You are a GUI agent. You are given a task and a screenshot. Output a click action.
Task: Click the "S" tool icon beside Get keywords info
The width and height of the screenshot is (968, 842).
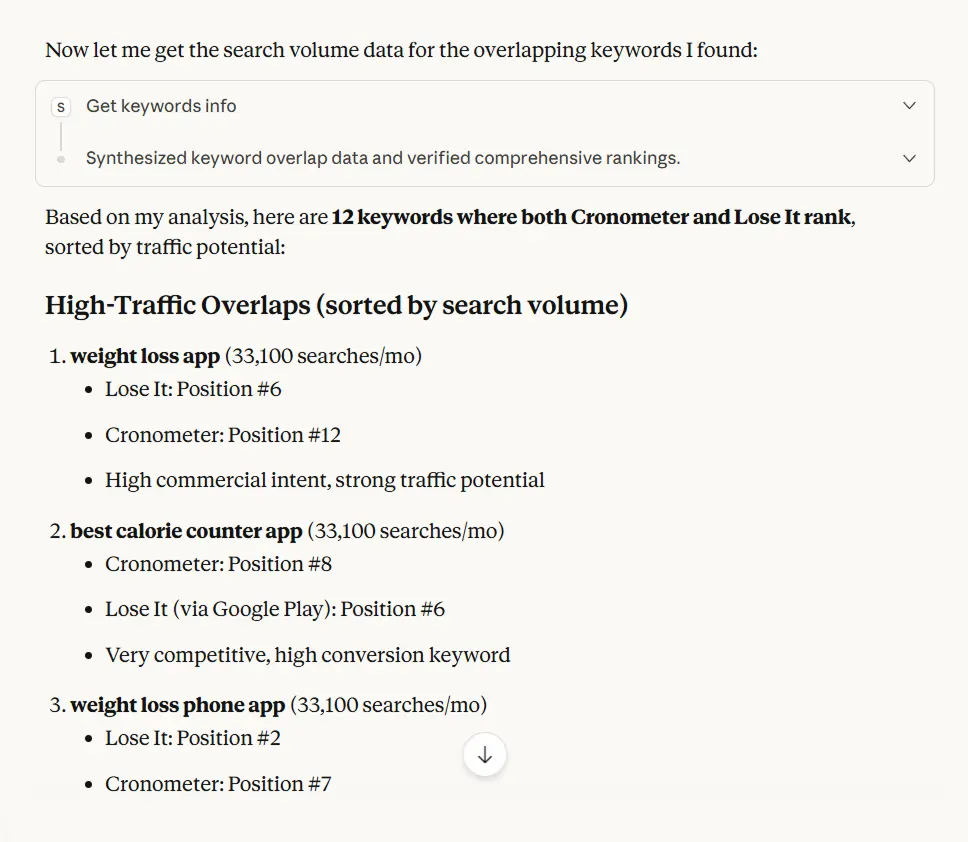pos(61,106)
